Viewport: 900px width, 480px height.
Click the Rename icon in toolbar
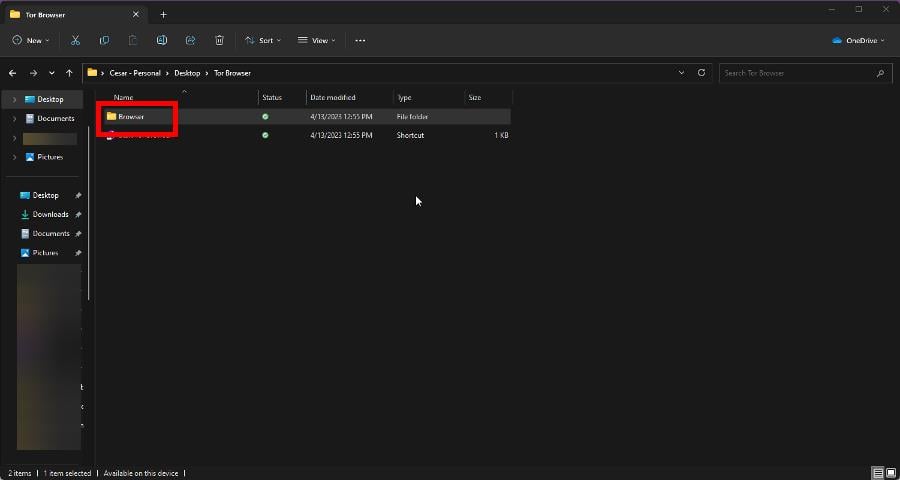pos(162,40)
